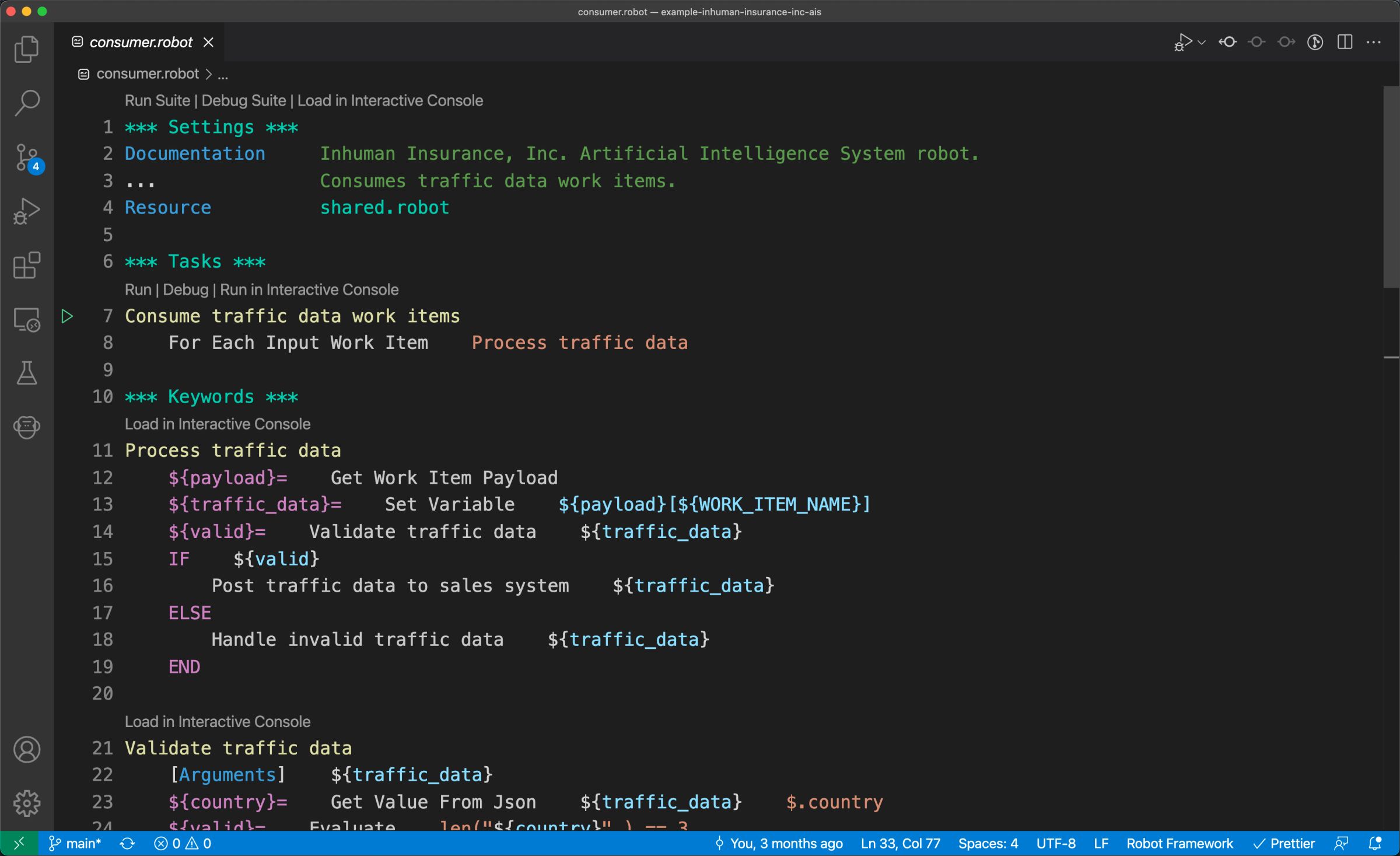Open the Extensions view
The width and height of the screenshot is (1400, 856).
point(27,265)
